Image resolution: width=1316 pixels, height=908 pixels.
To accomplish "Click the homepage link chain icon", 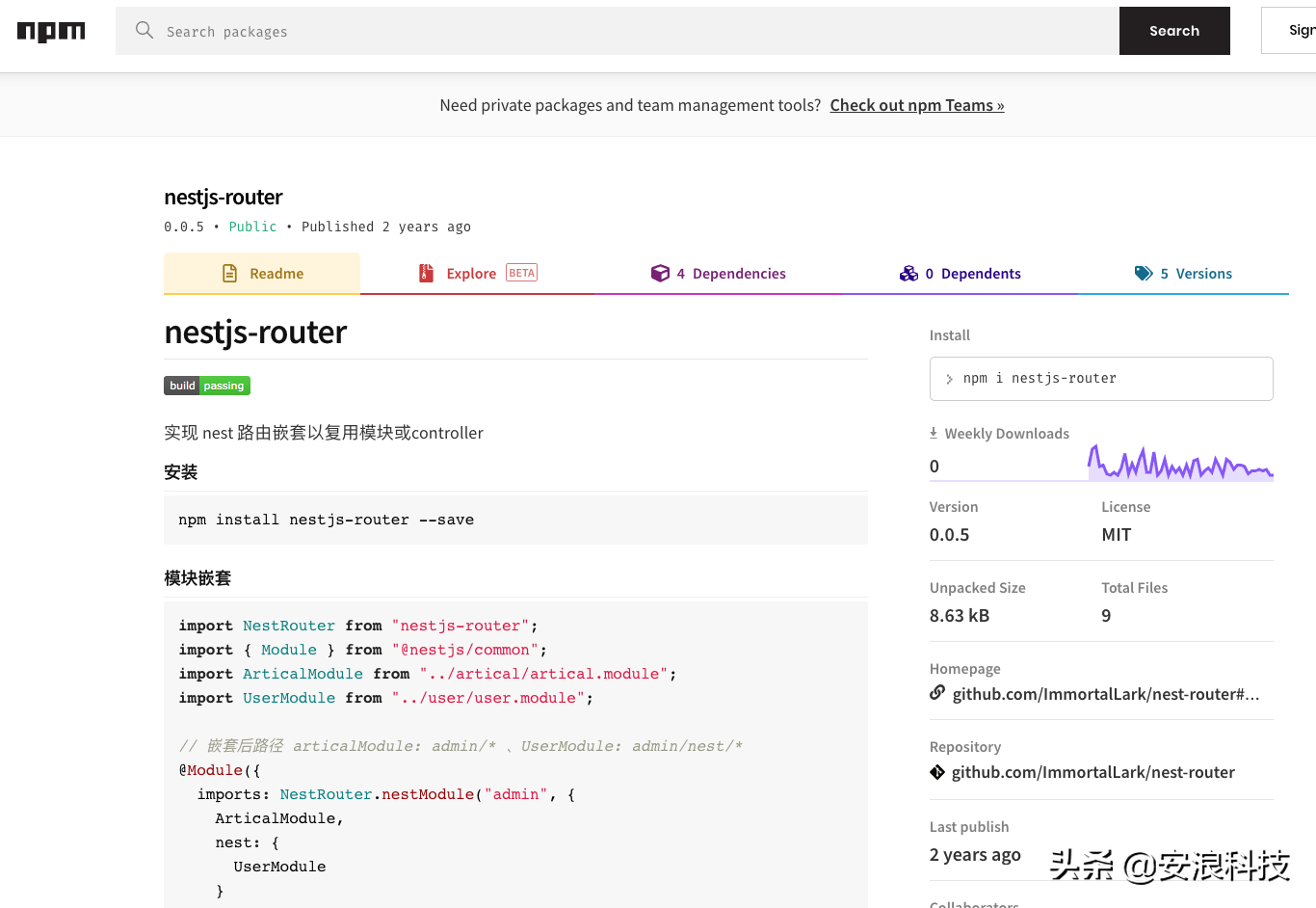I will (937, 692).
